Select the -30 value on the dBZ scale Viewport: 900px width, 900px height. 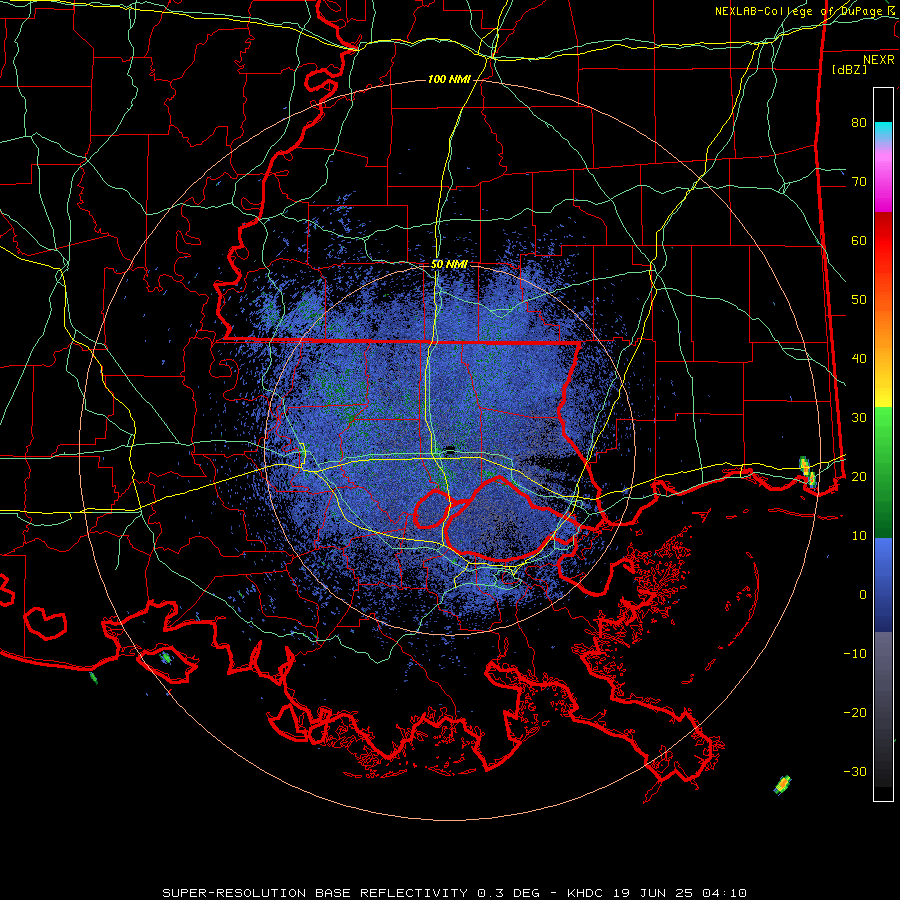pyautogui.click(x=855, y=771)
